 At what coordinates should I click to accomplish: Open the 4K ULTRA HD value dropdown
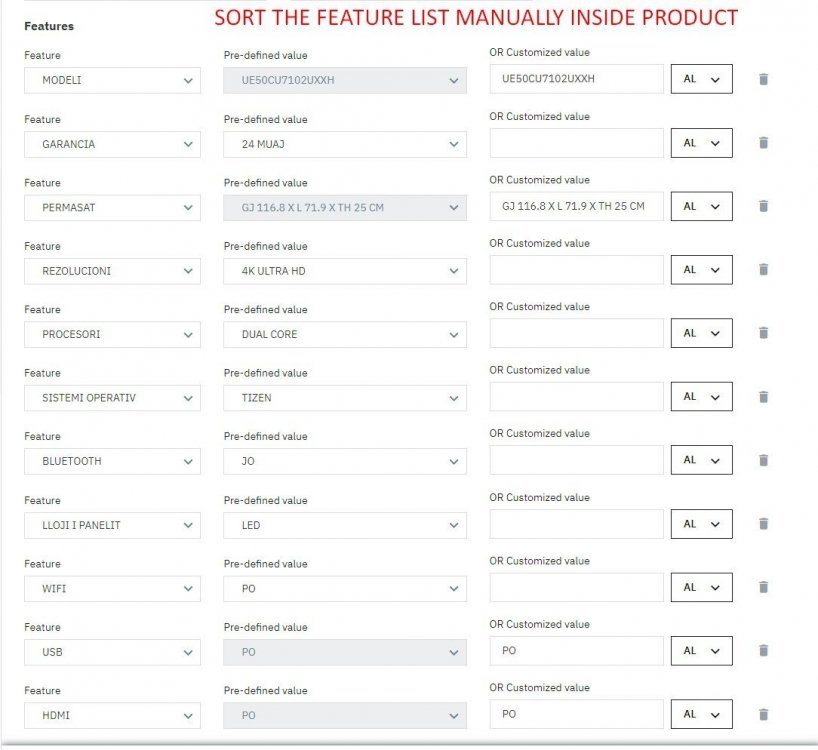click(x=344, y=271)
